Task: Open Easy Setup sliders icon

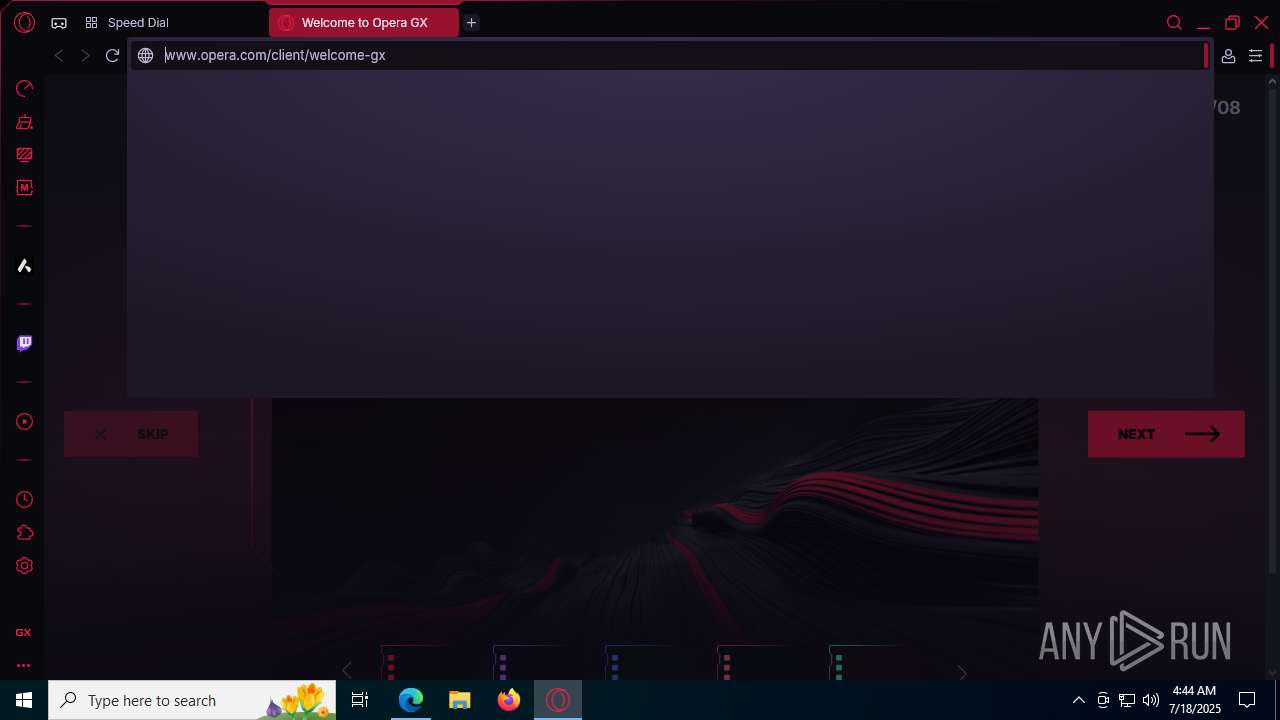Action: click(1255, 56)
